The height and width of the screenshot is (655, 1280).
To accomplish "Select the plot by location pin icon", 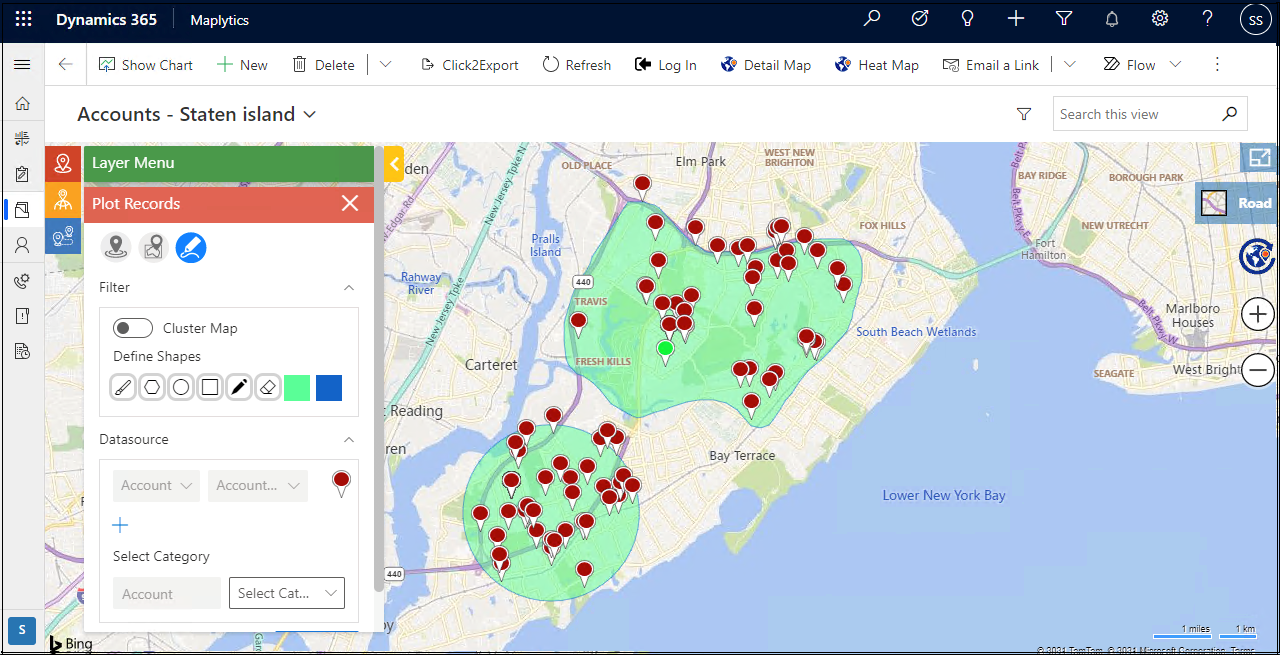I will (117, 247).
